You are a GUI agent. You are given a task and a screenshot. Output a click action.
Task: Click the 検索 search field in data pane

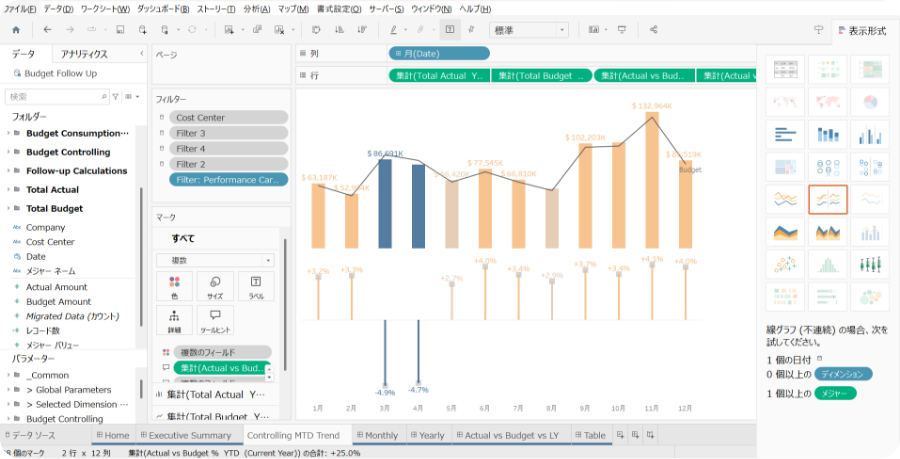(x=57, y=97)
